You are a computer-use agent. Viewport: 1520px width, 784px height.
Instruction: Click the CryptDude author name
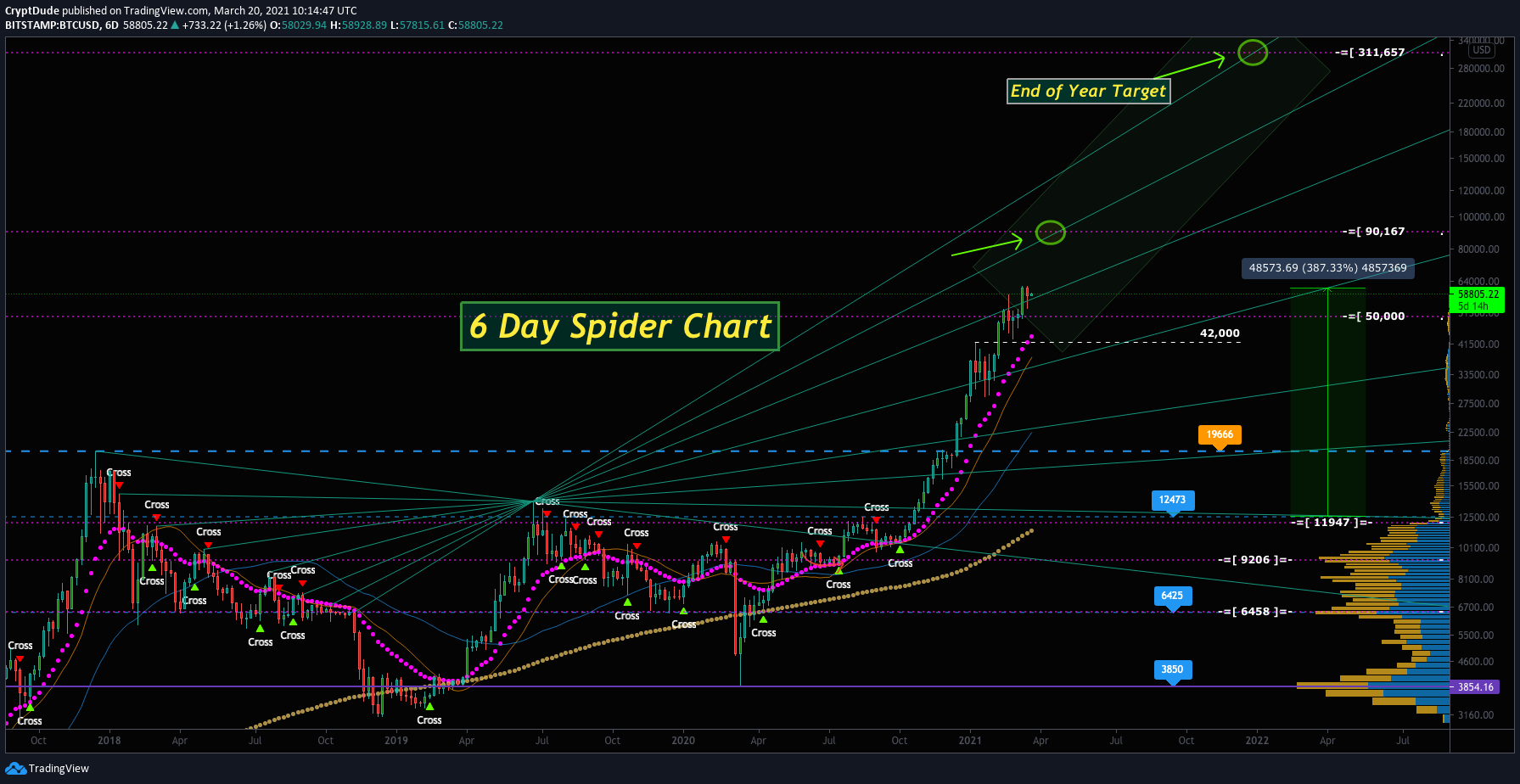click(x=31, y=11)
